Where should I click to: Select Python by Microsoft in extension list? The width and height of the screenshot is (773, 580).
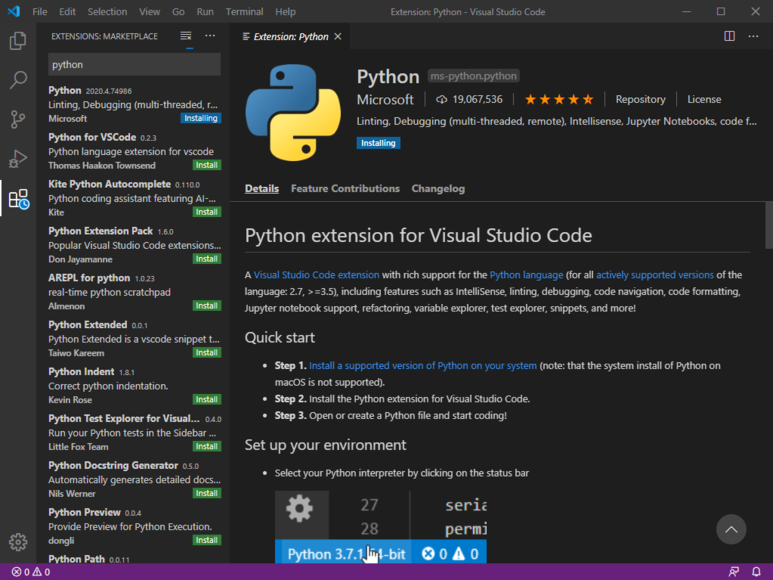(134, 104)
